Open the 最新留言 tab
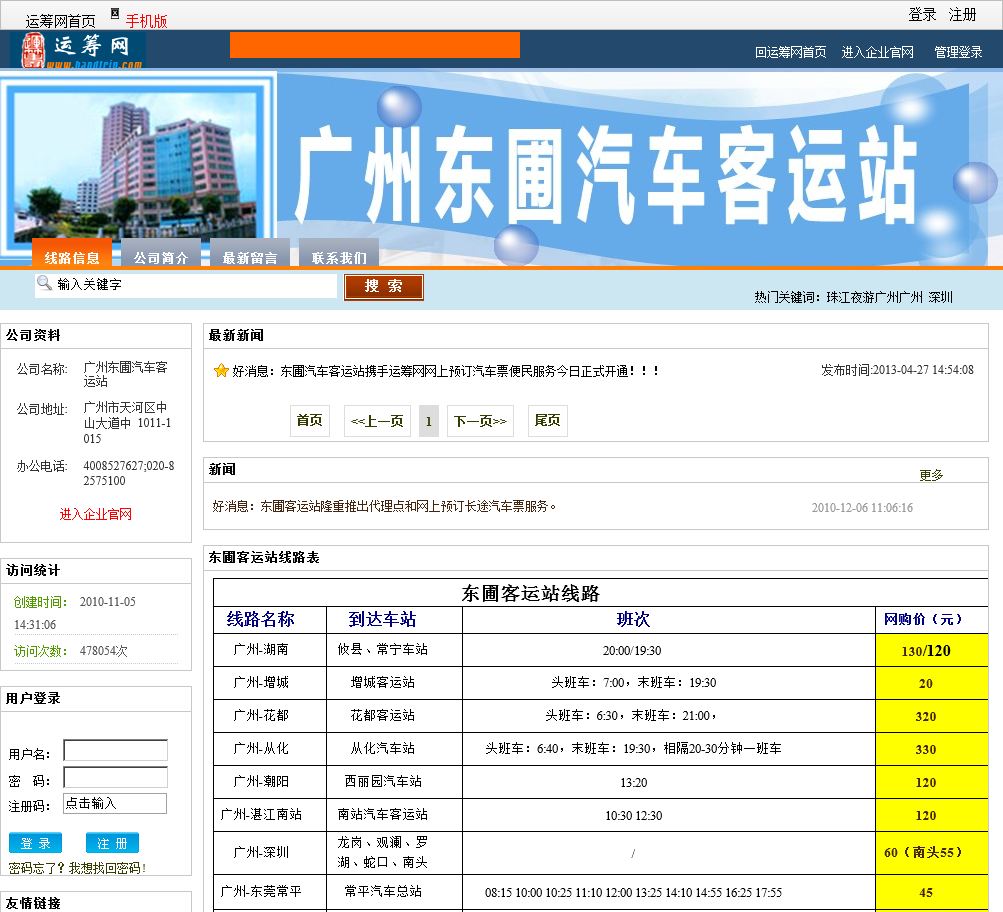The height and width of the screenshot is (912, 1003). coord(250,256)
